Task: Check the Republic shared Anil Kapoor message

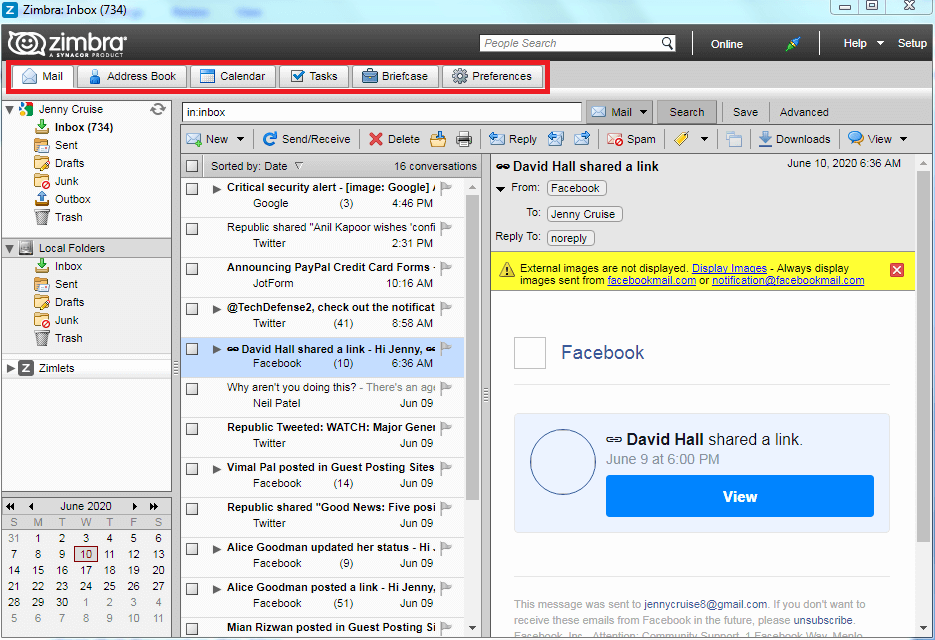Action: tap(192, 229)
